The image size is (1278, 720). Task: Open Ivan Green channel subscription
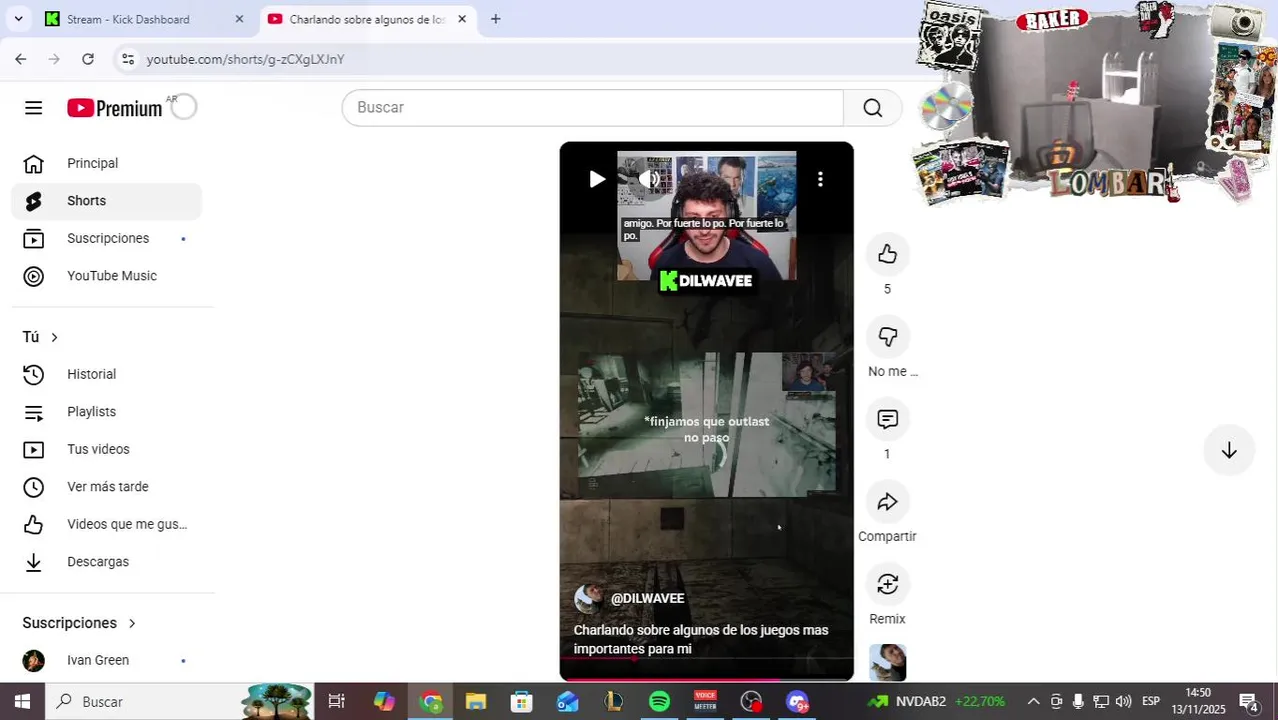(107, 660)
